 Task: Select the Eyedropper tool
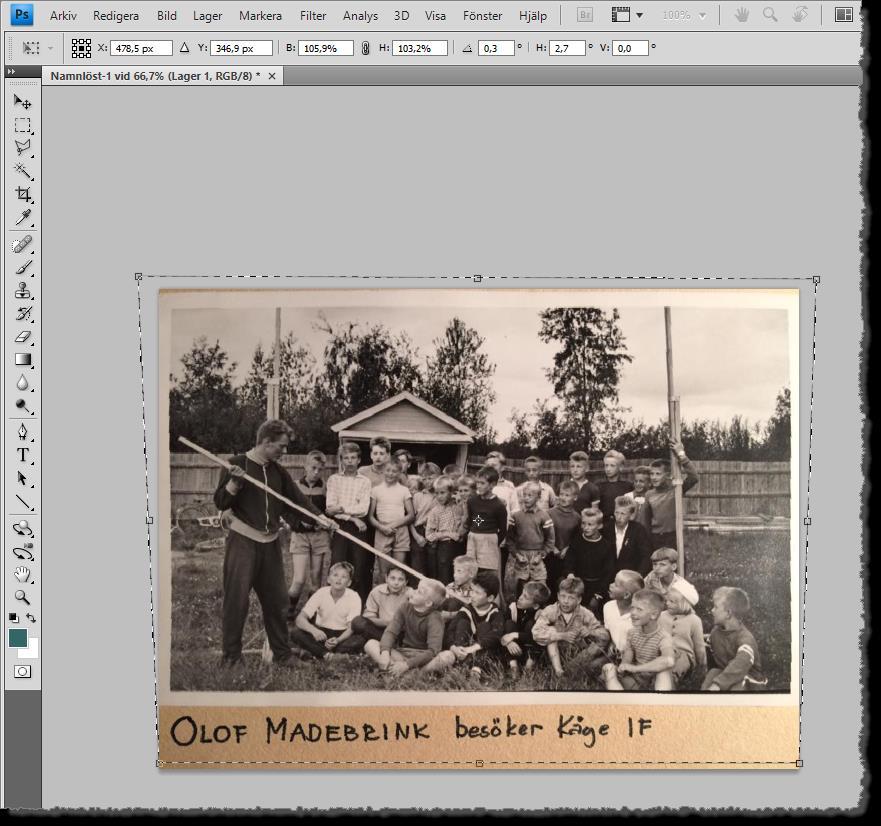coord(22,217)
